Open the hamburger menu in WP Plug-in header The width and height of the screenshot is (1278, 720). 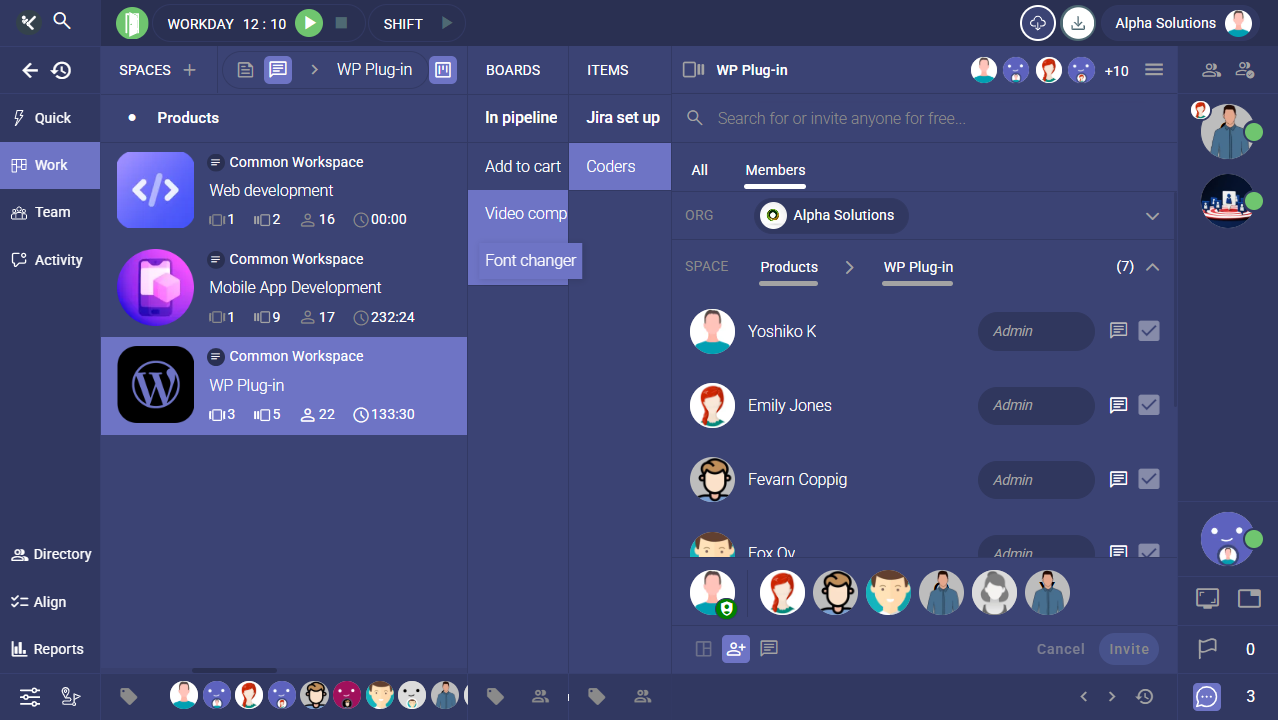pyautogui.click(x=1154, y=70)
